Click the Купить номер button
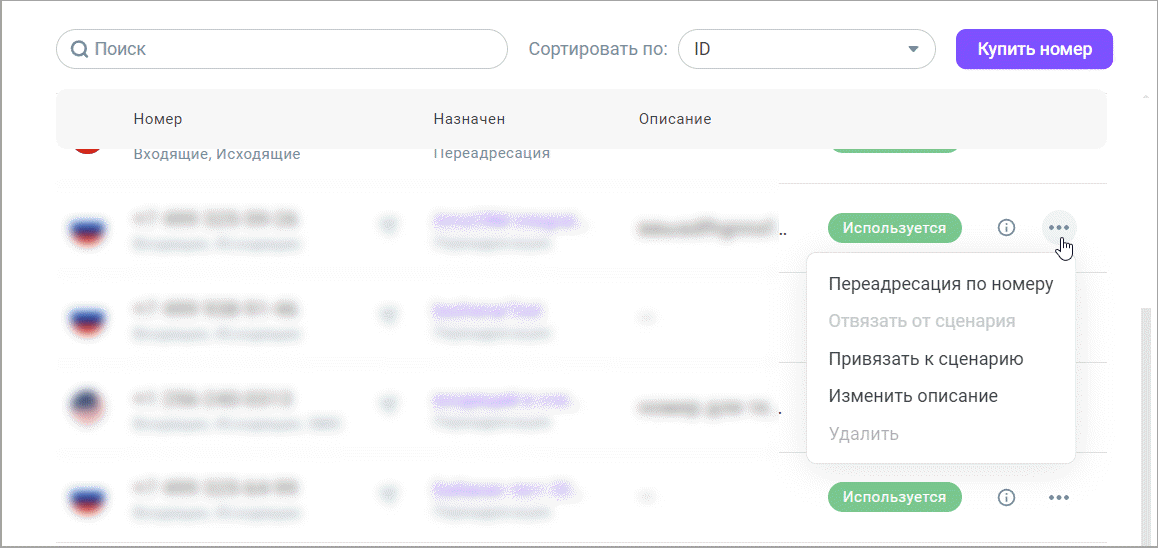This screenshot has height=548, width=1158. point(1034,49)
